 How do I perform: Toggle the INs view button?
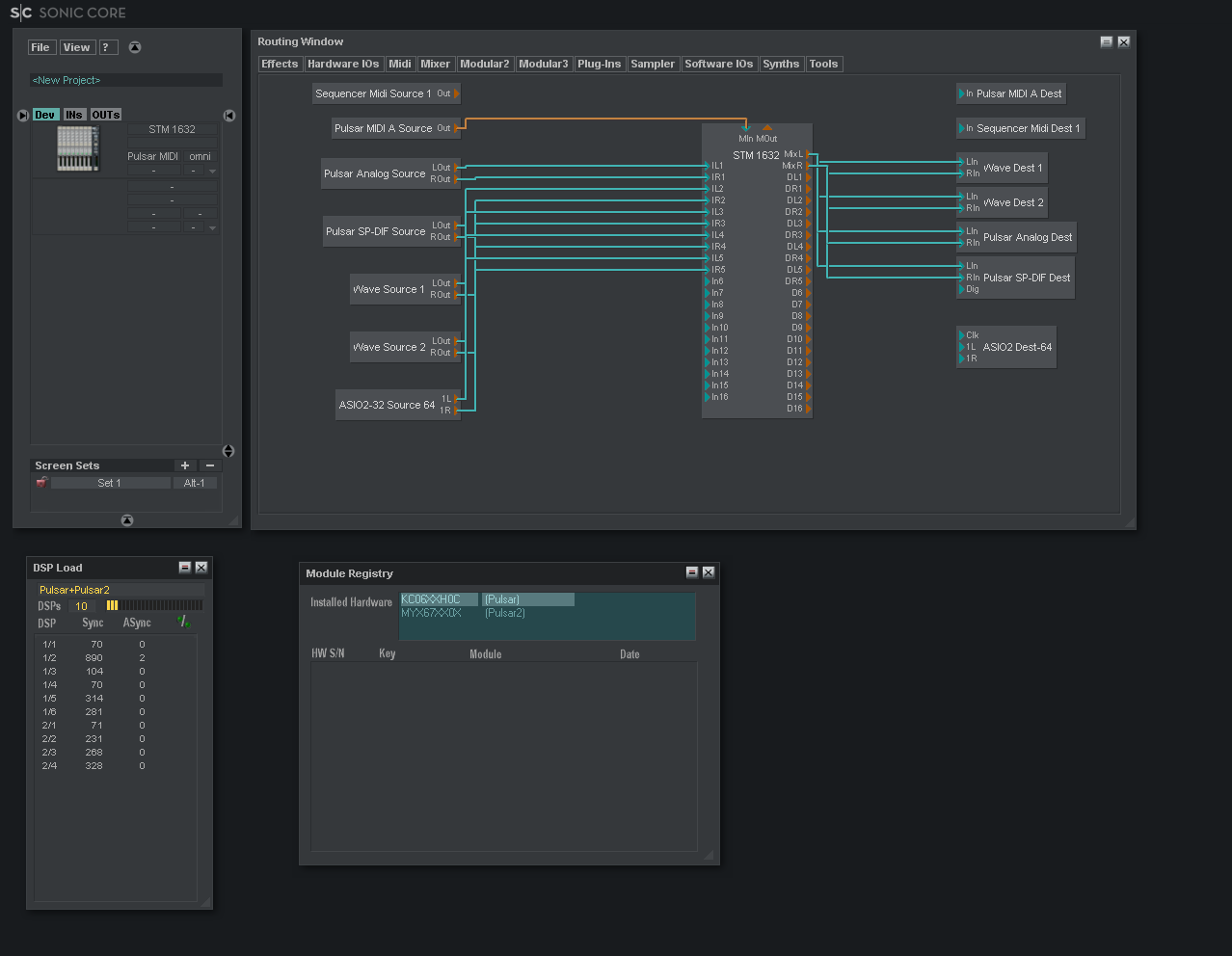coord(74,115)
